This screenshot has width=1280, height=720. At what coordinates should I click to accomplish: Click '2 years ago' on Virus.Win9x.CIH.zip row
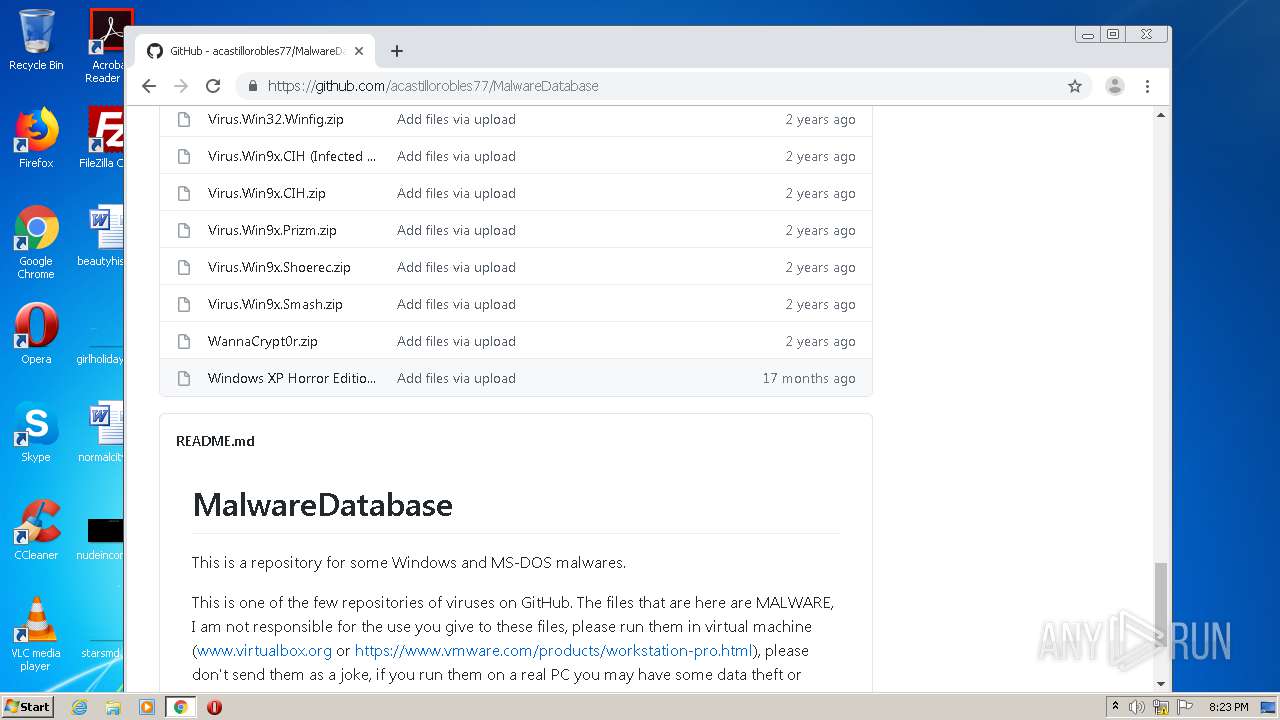(820, 193)
